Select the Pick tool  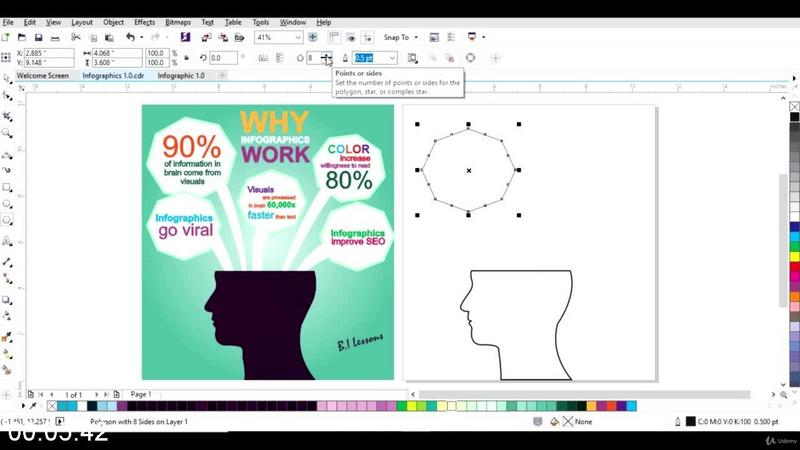(x=7, y=79)
